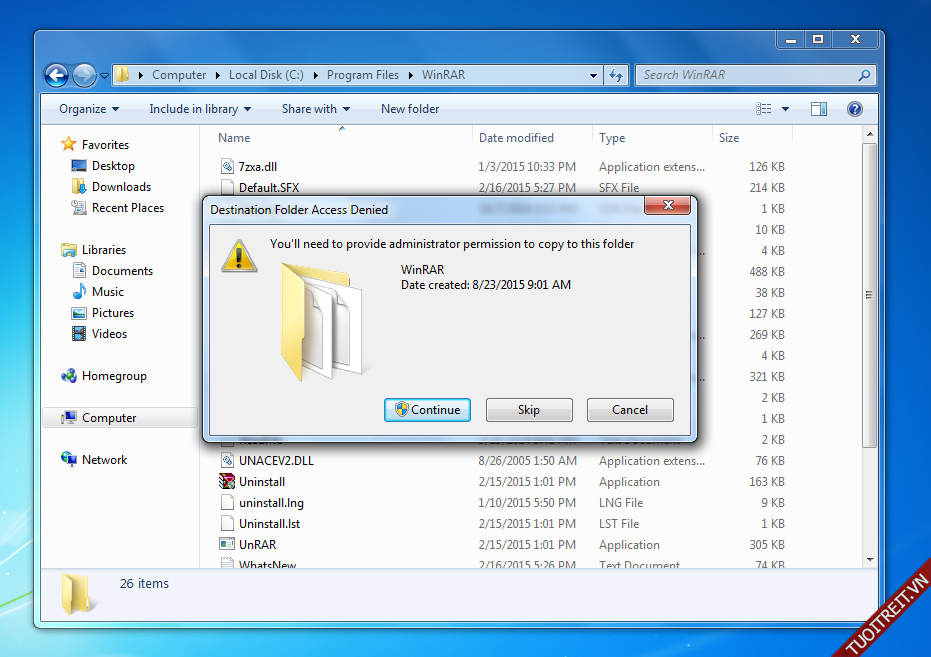This screenshot has height=657, width=931.
Task: Open recent pages dropdown next to Forward
Action: point(104,76)
